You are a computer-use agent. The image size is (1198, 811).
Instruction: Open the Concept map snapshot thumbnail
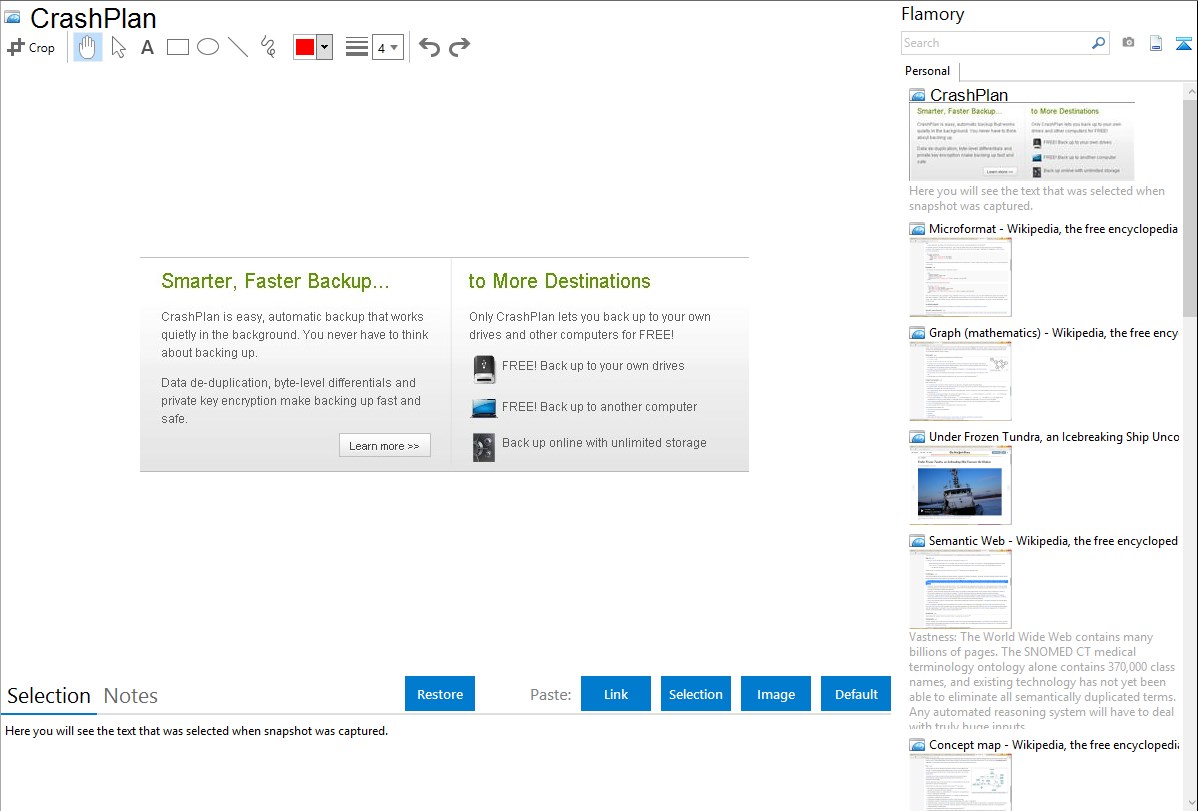pos(960,783)
